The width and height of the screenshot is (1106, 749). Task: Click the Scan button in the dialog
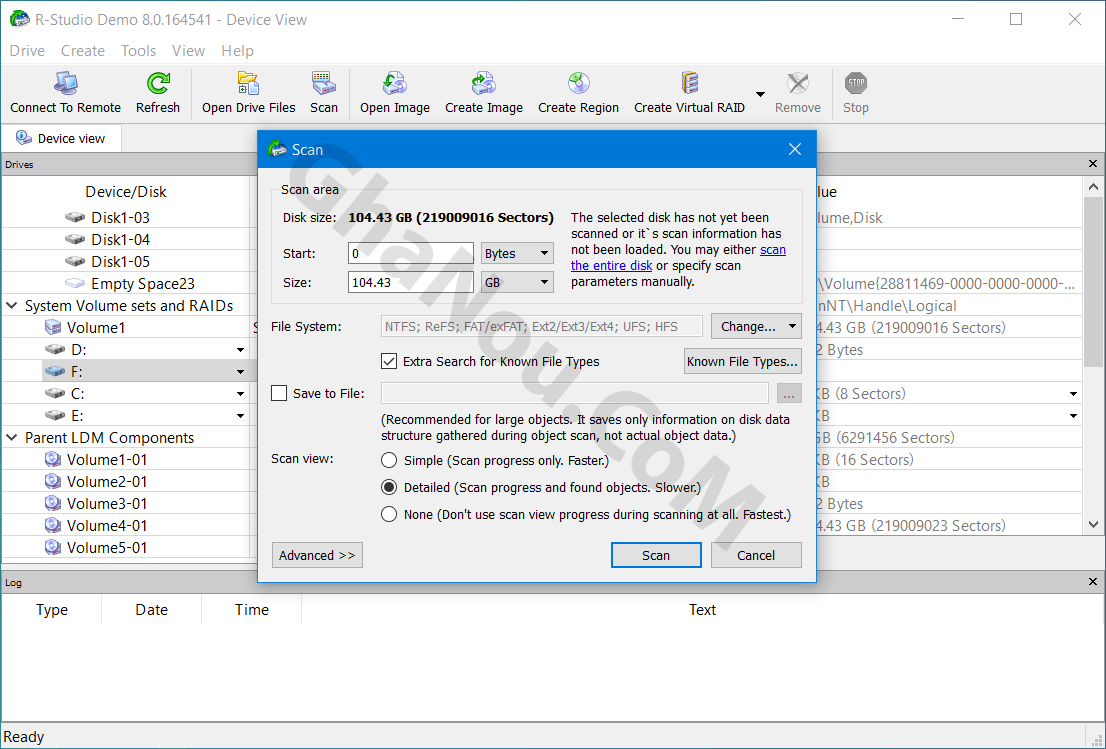tap(656, 555)
